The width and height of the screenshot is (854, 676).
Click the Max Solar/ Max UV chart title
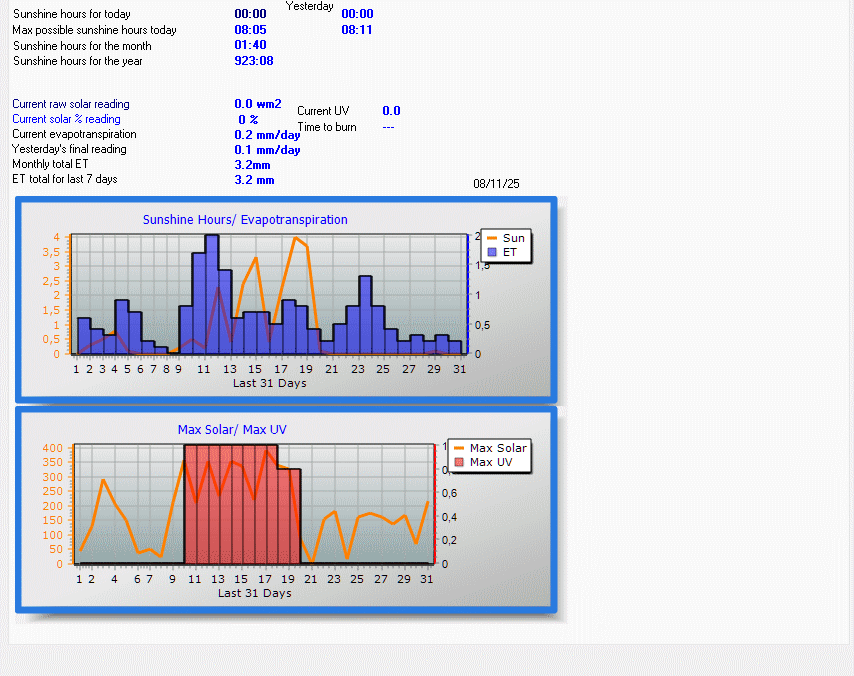coord(232,430)
